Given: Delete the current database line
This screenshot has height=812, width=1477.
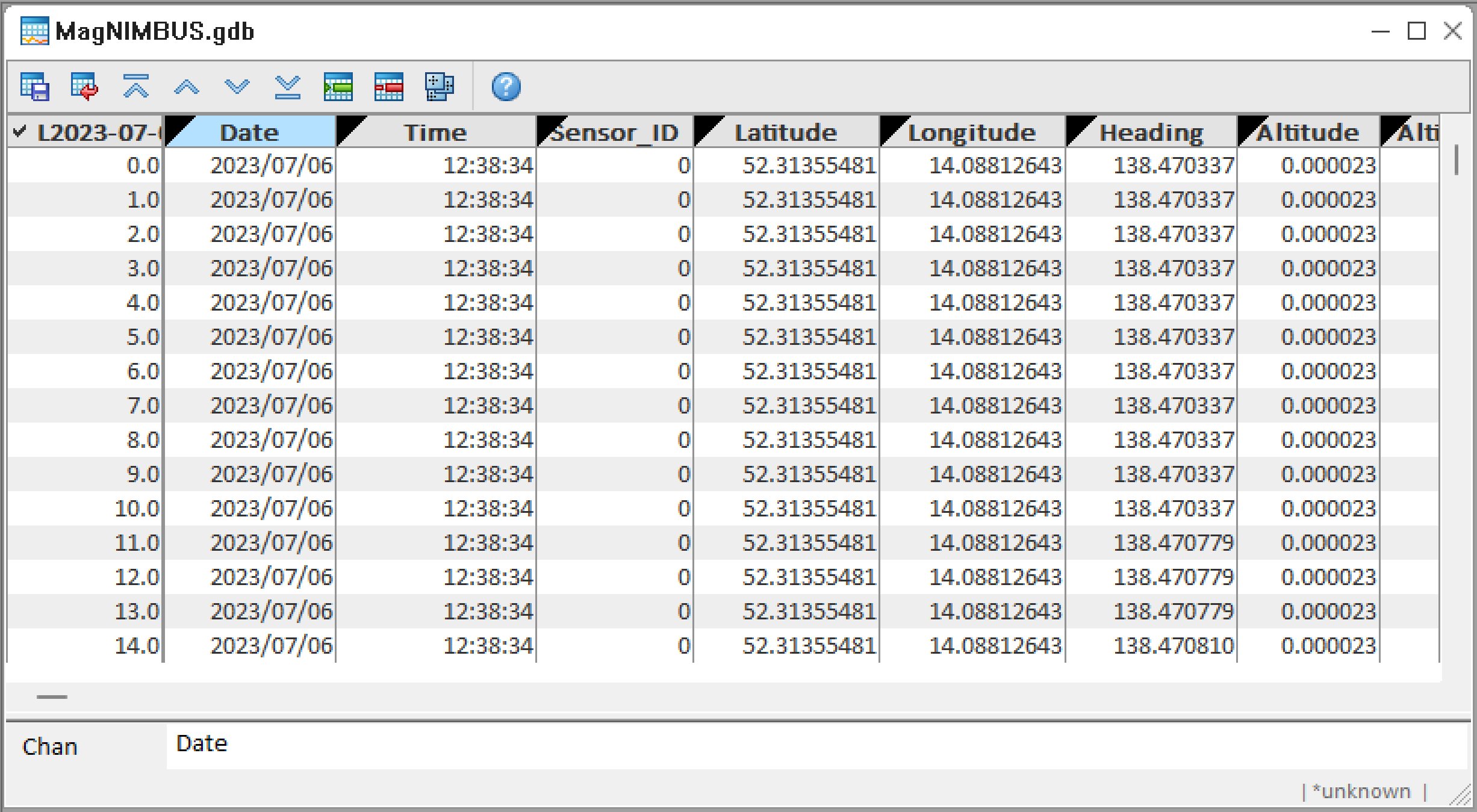Looking at the screenshot, I should click(x=388, y=87).
